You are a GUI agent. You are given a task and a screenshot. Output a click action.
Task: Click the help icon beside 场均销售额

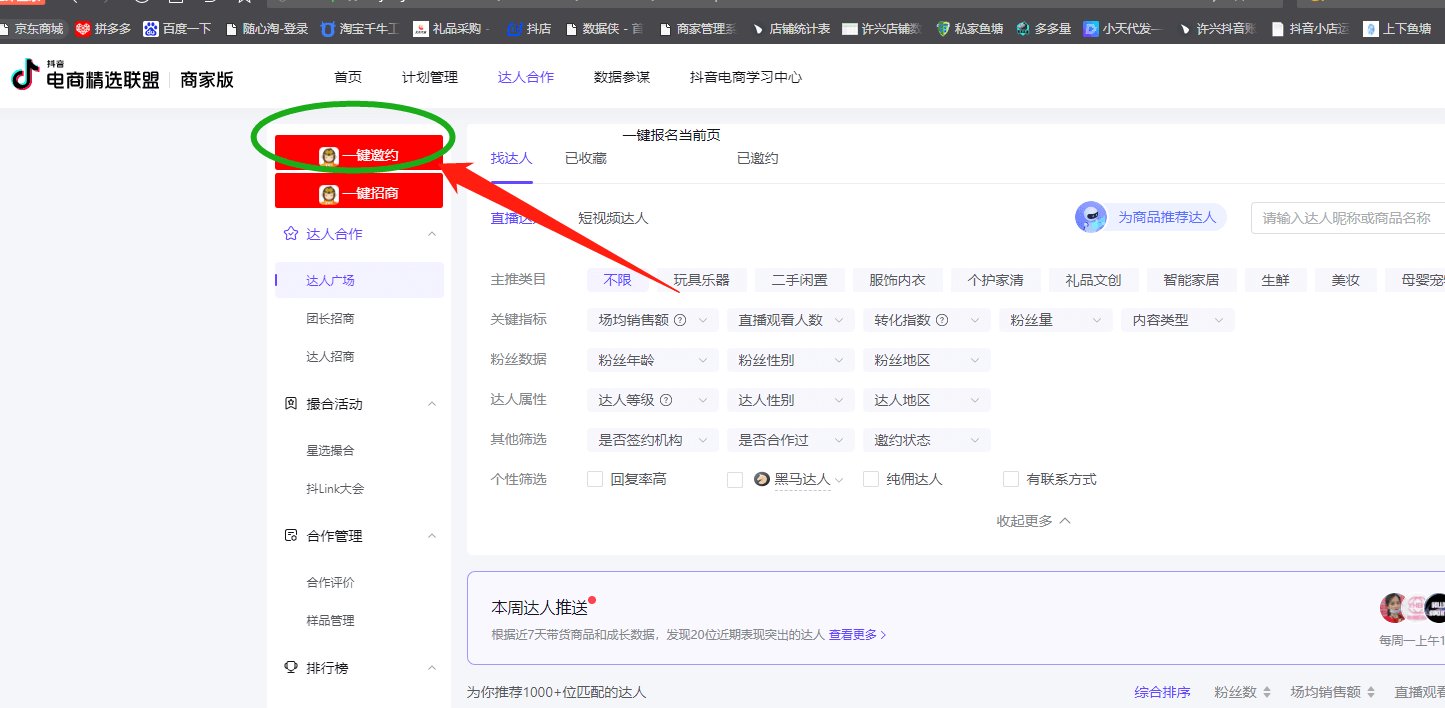(x=680, y=320)
